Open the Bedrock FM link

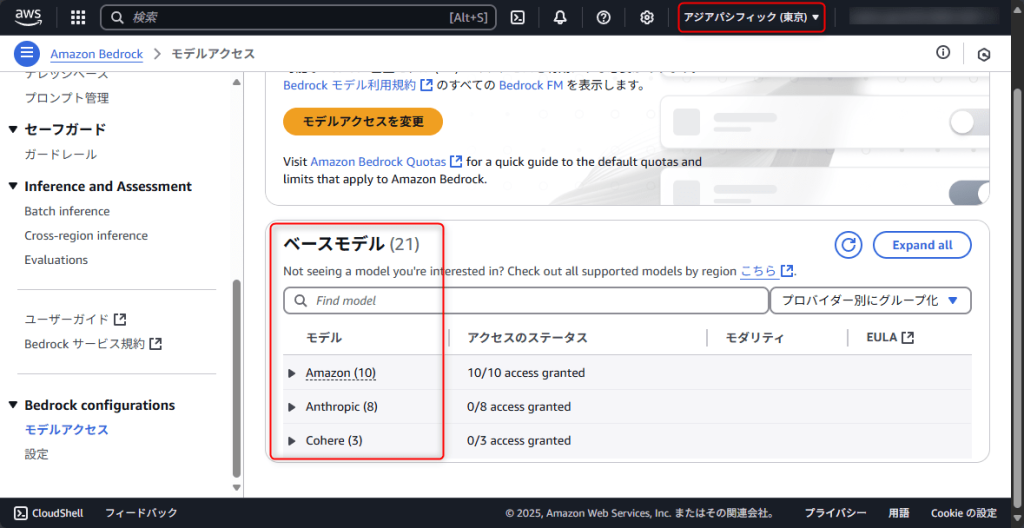coord(531,85)
